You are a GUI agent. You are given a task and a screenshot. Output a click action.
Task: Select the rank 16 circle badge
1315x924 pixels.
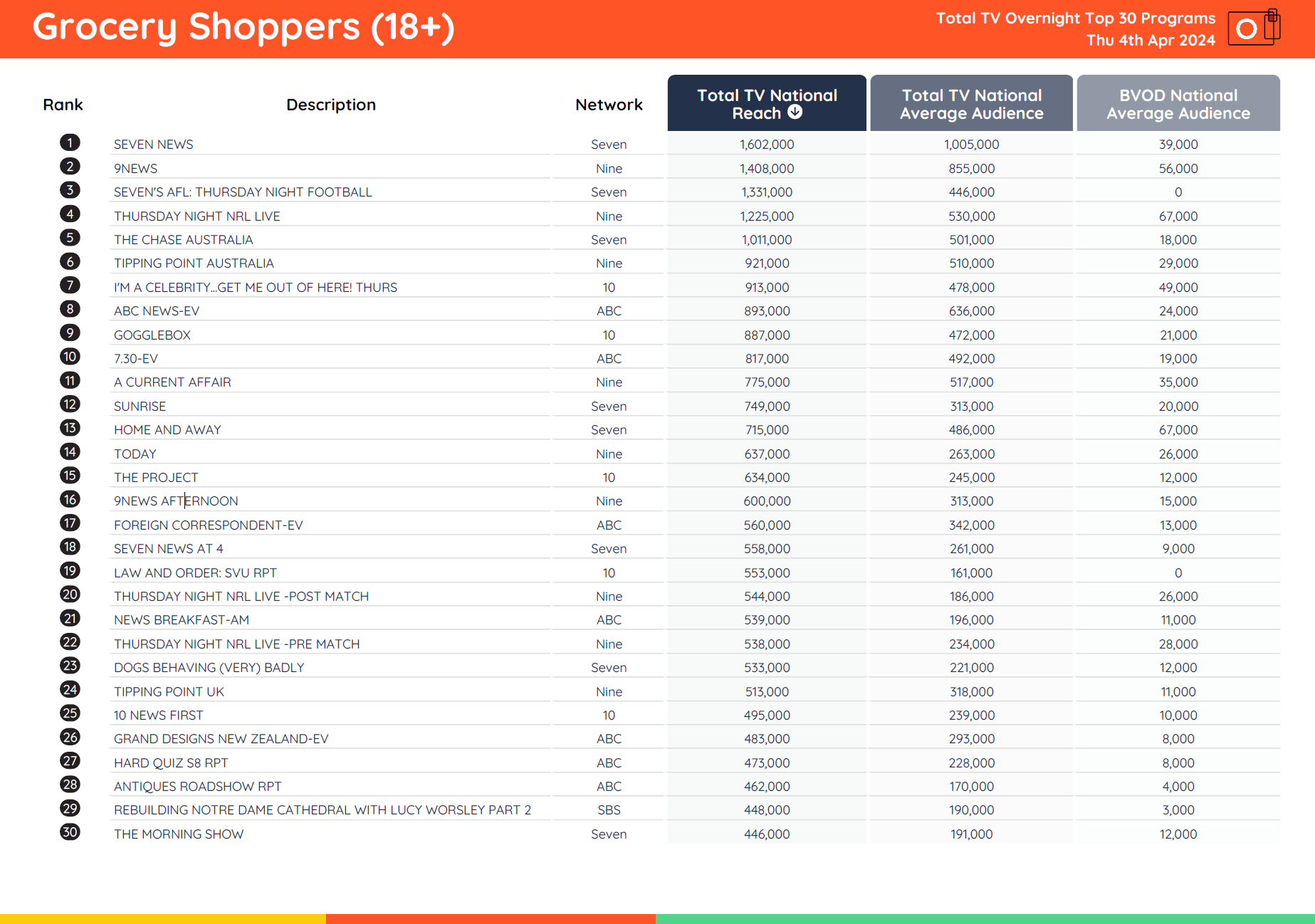click(x=70, y=500)
